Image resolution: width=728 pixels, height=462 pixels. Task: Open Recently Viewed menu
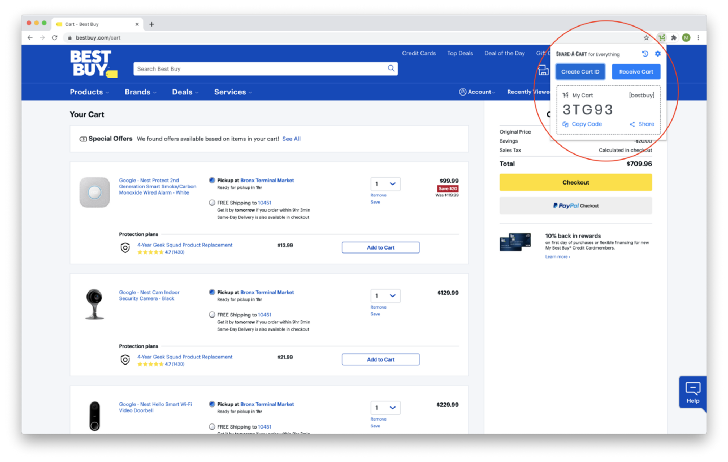point(528,92)
